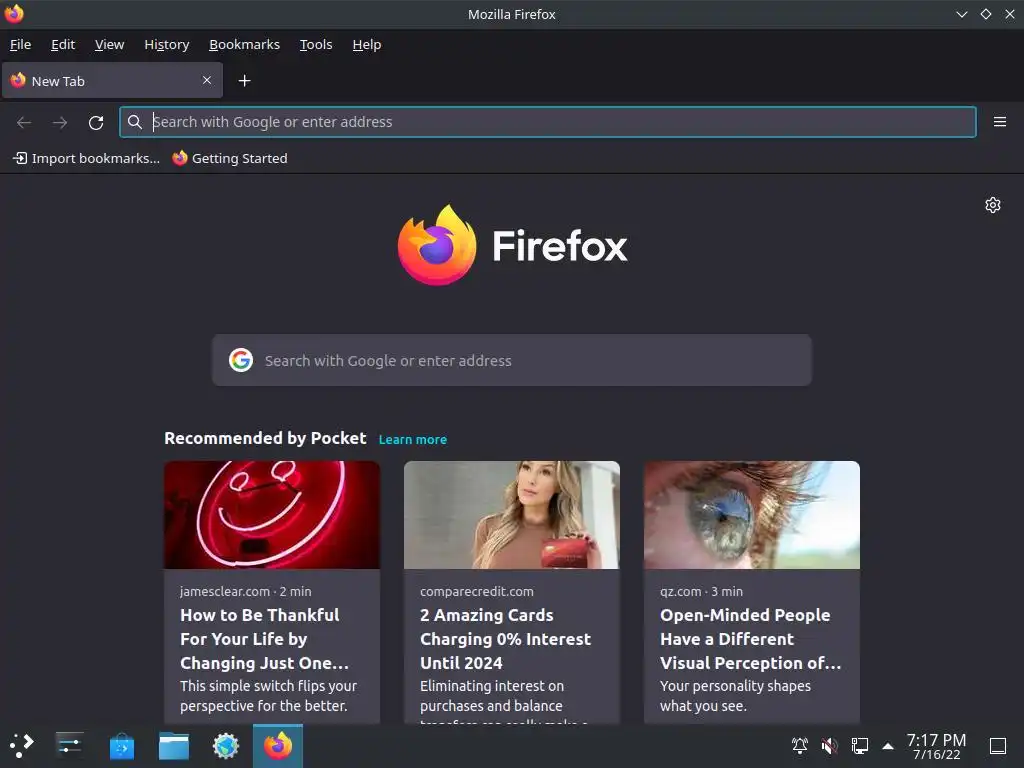Image resolution: width=1024 pixels, height=768 pixels.
Task: Open the Help menu
Action: [366, 44]
